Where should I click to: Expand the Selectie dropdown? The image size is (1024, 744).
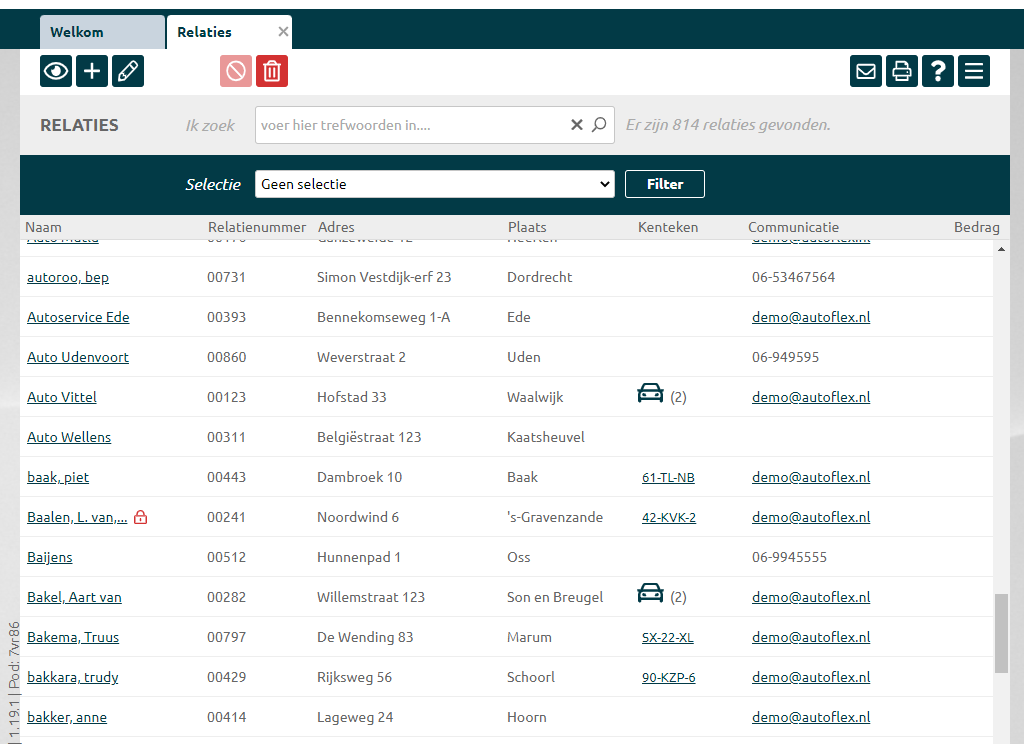[x=434, y=184]
